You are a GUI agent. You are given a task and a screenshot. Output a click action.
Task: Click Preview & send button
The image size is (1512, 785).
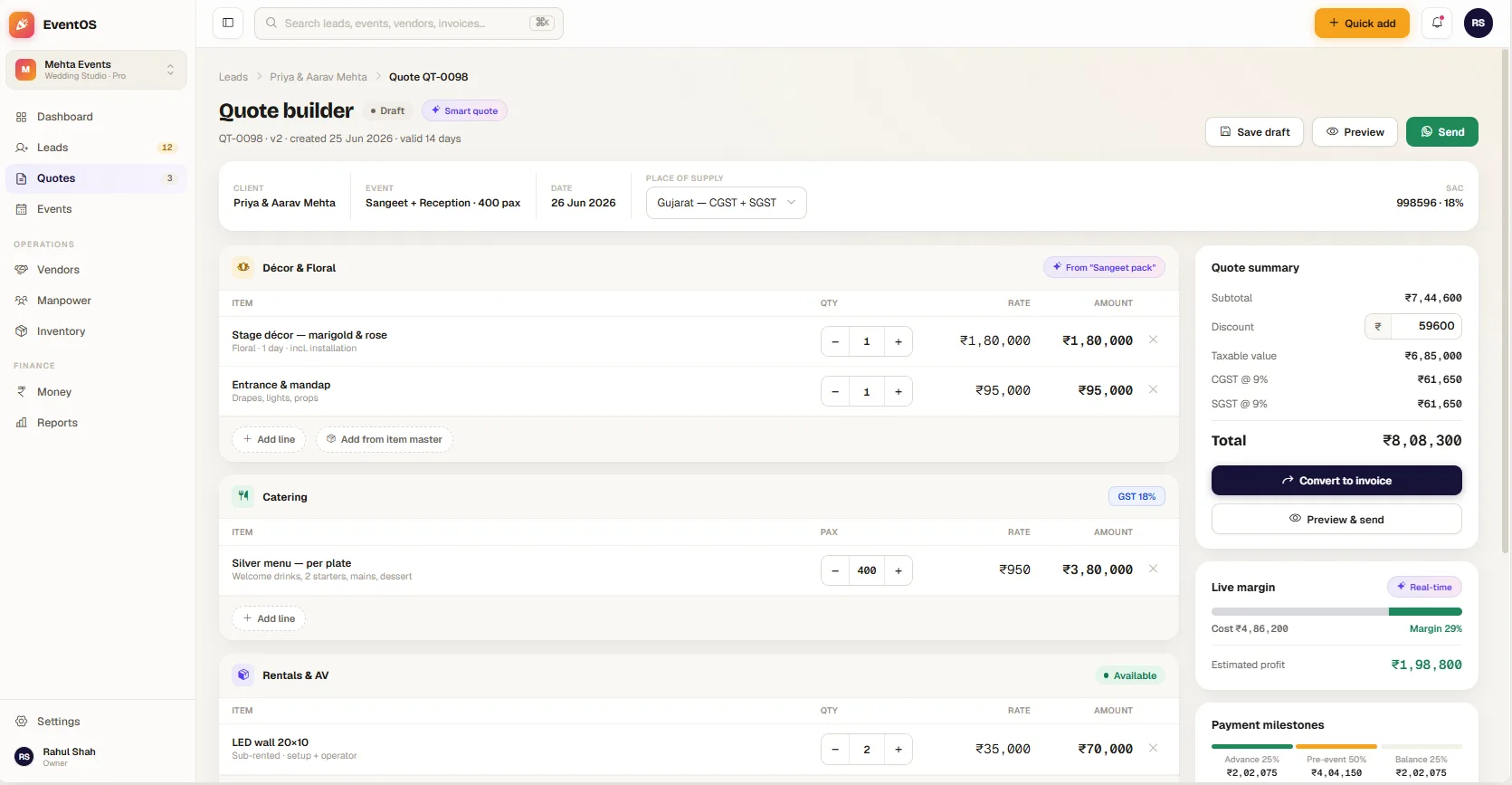[1336, 520]
